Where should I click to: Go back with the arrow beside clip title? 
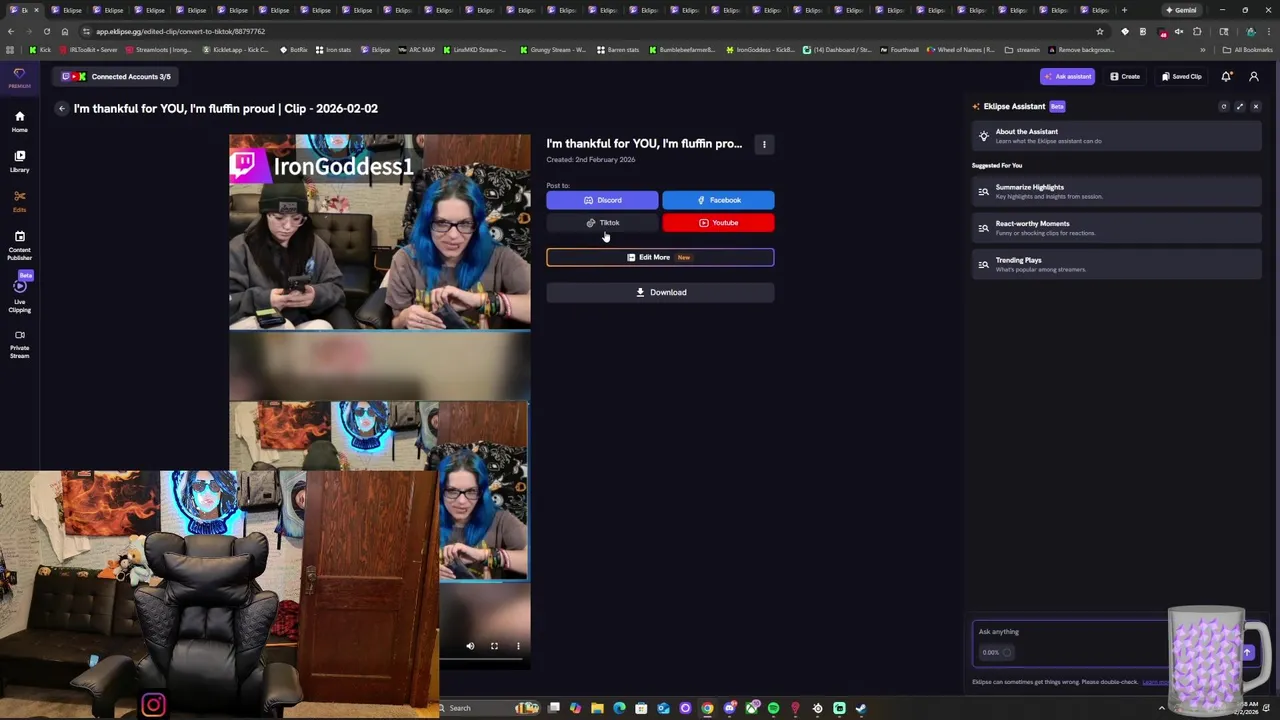pos(61,108)
